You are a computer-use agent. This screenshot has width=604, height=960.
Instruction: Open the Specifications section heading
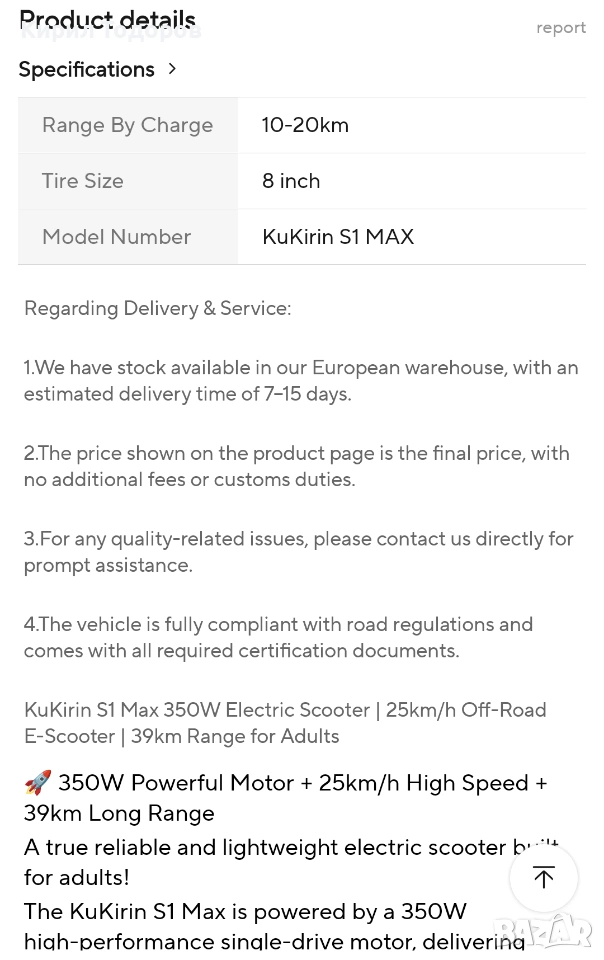[86, 69]
